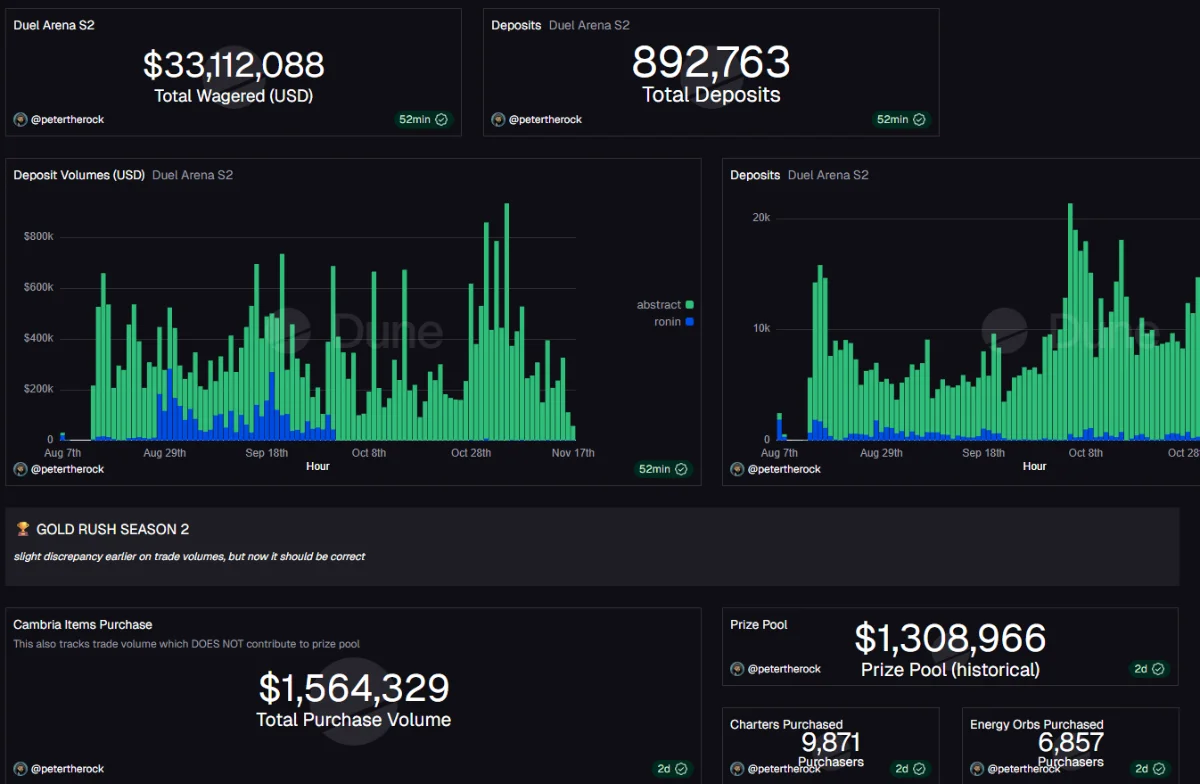Click the avatar icon under the Deposits chart
This screenshot has width=1200, height=784.
(737, 469)
